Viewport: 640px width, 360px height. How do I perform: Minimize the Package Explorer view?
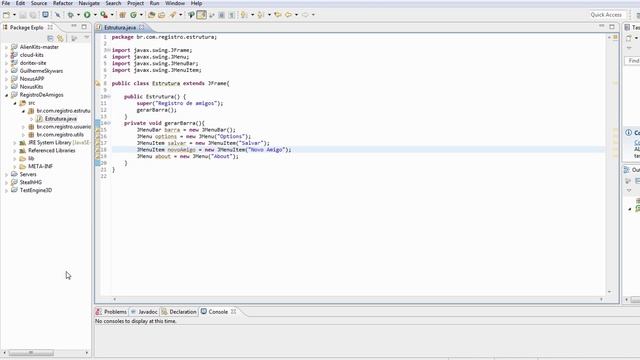point(74,27)
